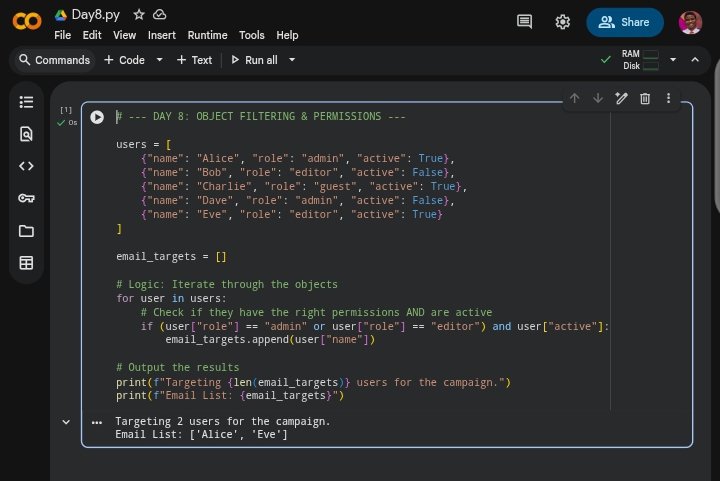
Task: Delete the cell using trash icon
Action: (x=645, y=98)
